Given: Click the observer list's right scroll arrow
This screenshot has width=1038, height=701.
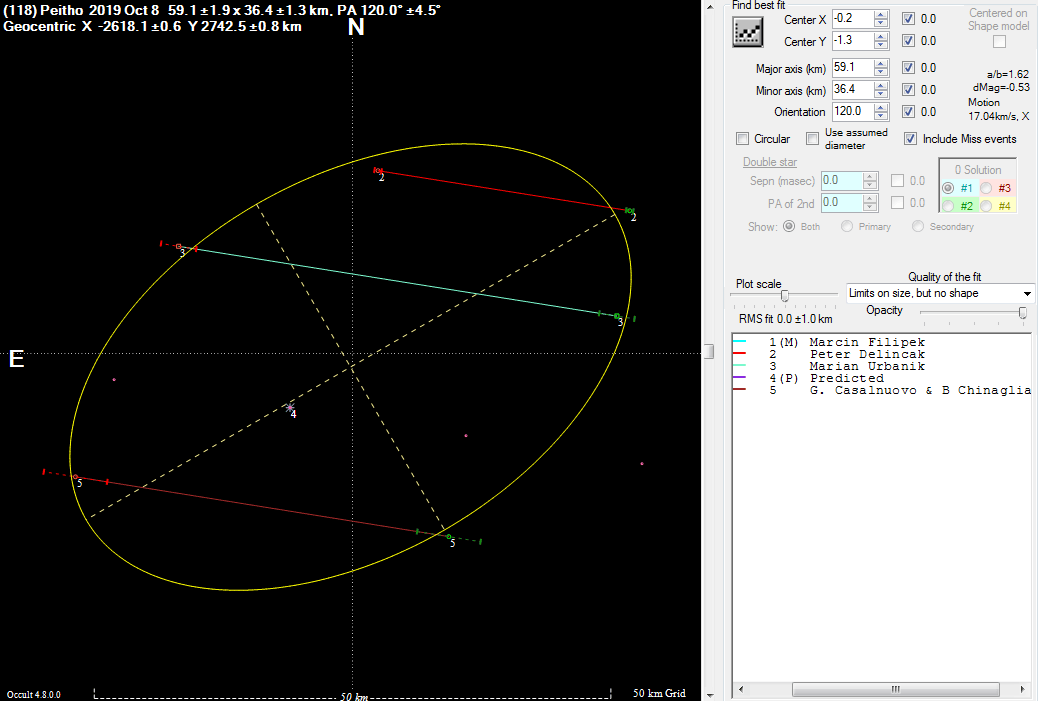Looking at the screenshot, I should pyautogui.click(x=1023, y=689).
